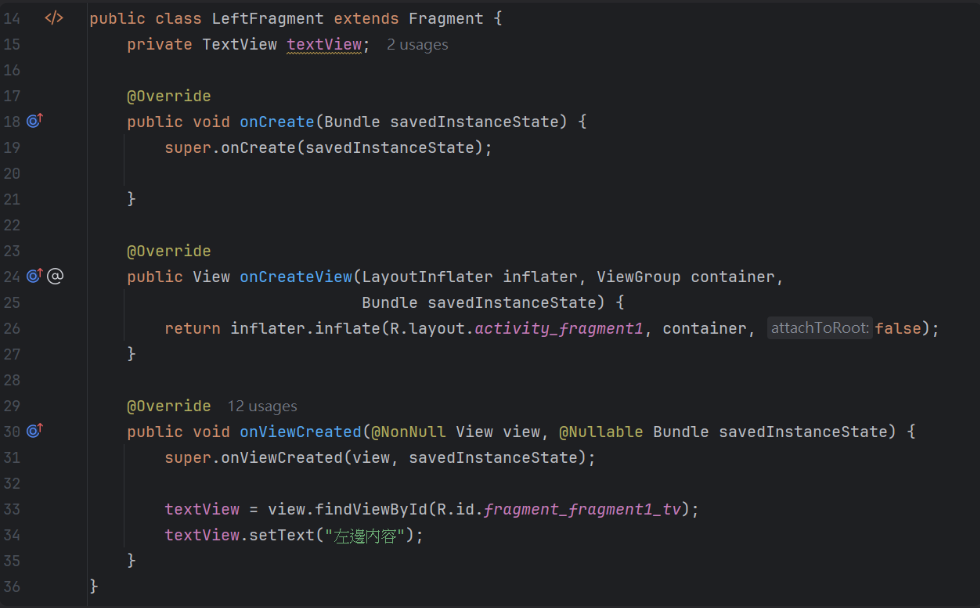The image size is (980, 608).
Task: Click the underlined textView field name on line 15
Action: coord(324,45)
